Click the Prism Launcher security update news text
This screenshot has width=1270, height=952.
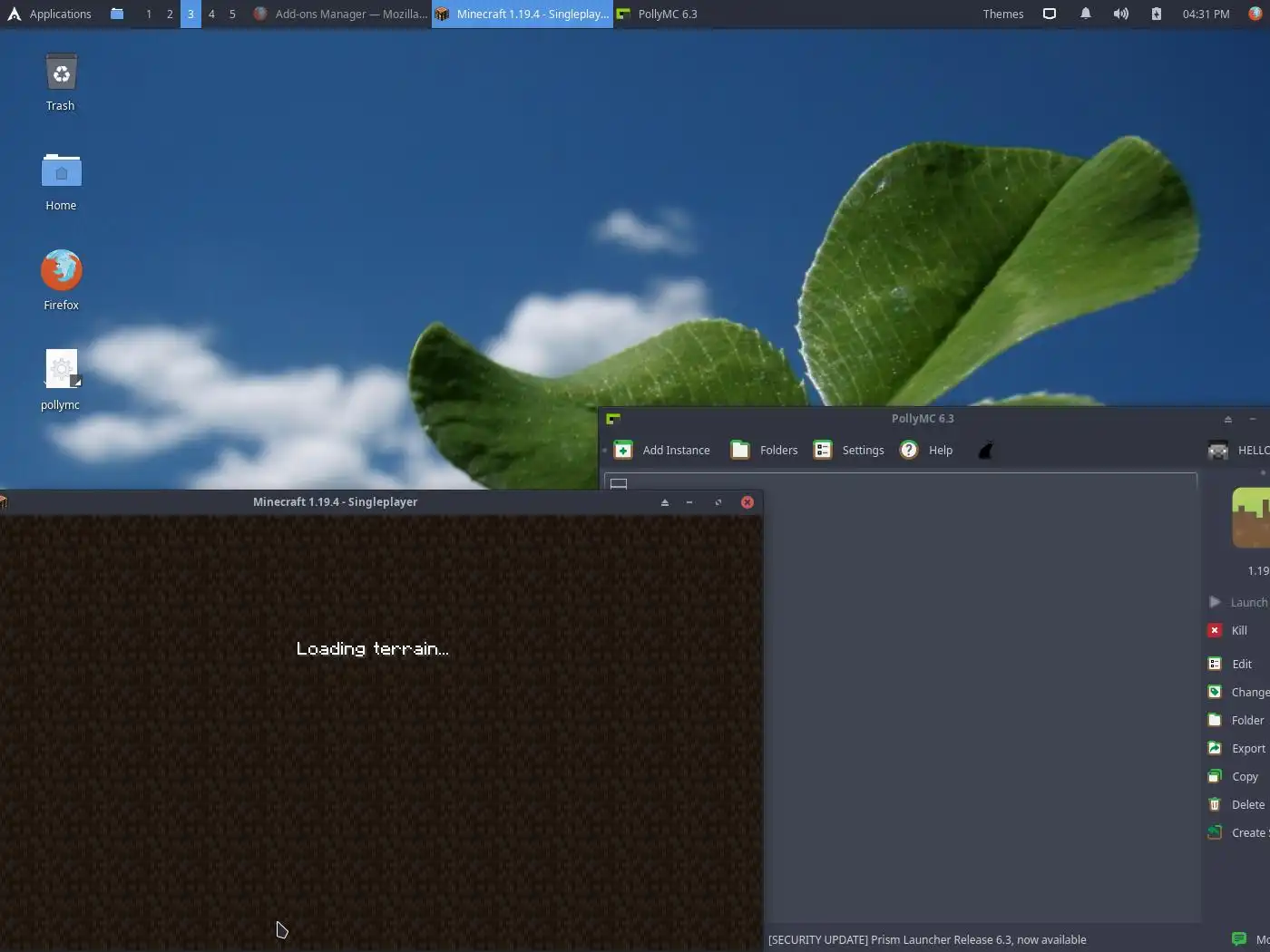click(x=927, y=939)
